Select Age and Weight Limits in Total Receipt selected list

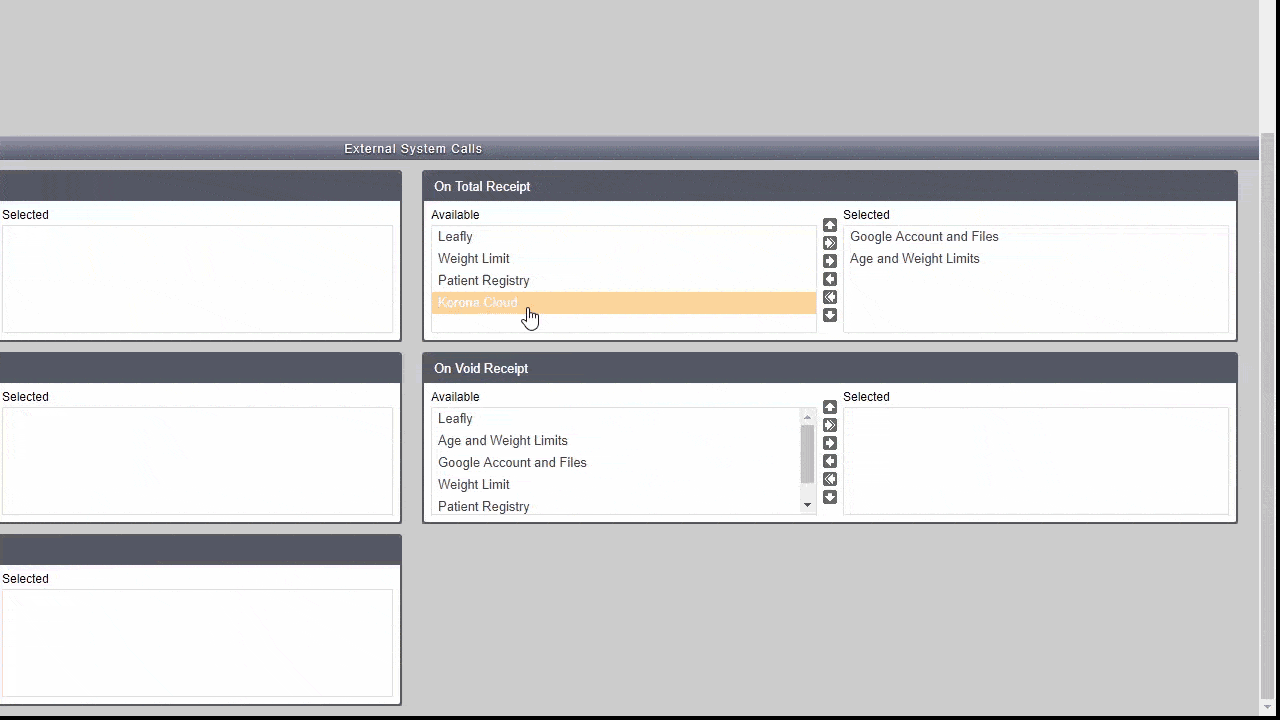1035,259
